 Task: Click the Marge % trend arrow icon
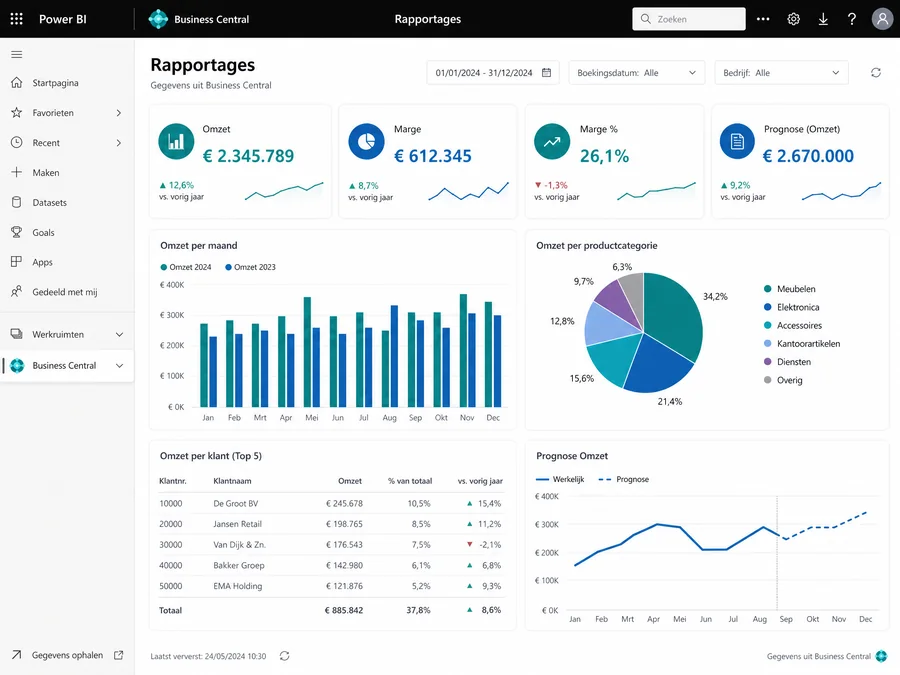pos(552,141)
